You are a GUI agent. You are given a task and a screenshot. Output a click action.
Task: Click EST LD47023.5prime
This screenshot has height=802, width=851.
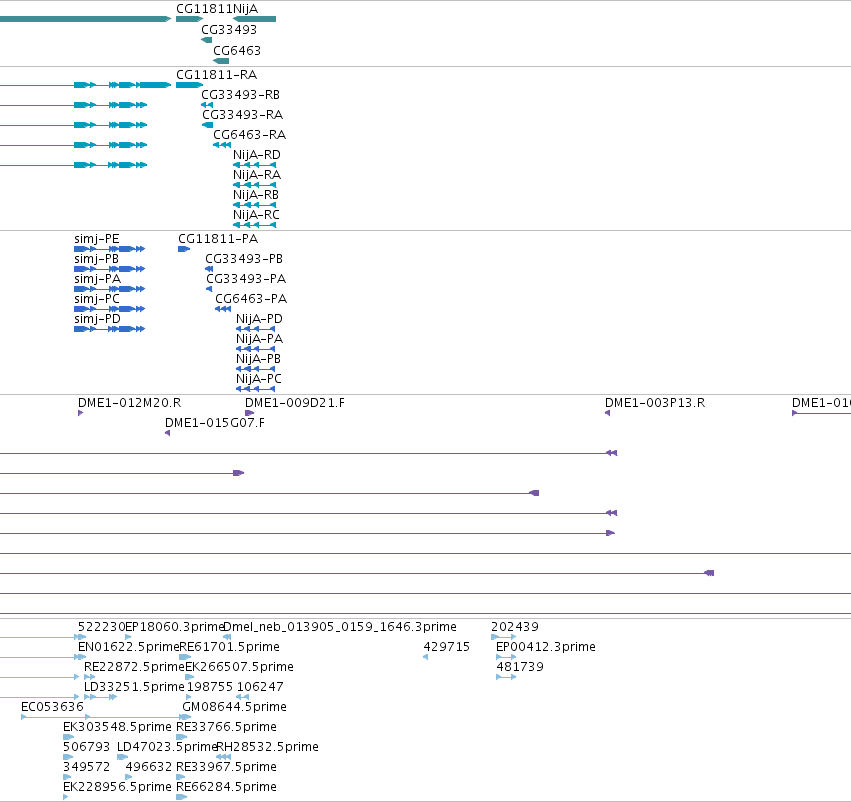(167, 747)
